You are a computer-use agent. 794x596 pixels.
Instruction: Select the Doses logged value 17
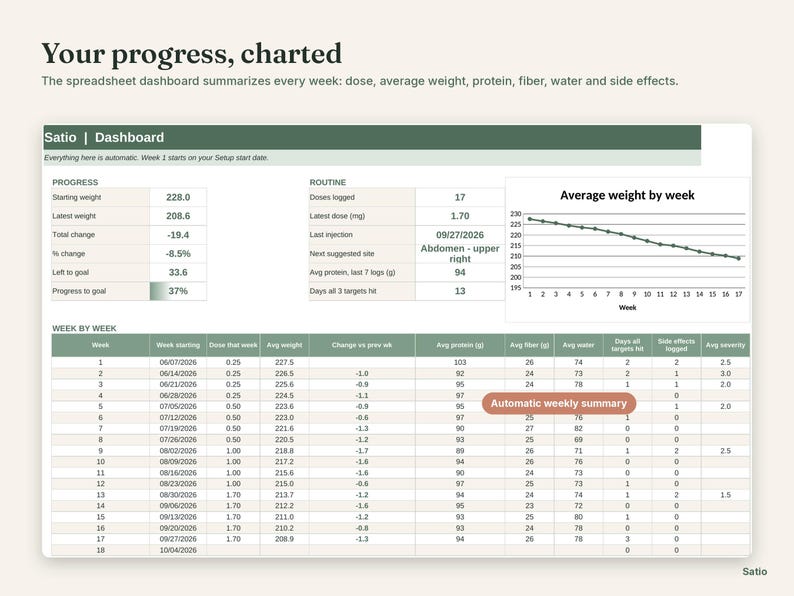(460, 197)
